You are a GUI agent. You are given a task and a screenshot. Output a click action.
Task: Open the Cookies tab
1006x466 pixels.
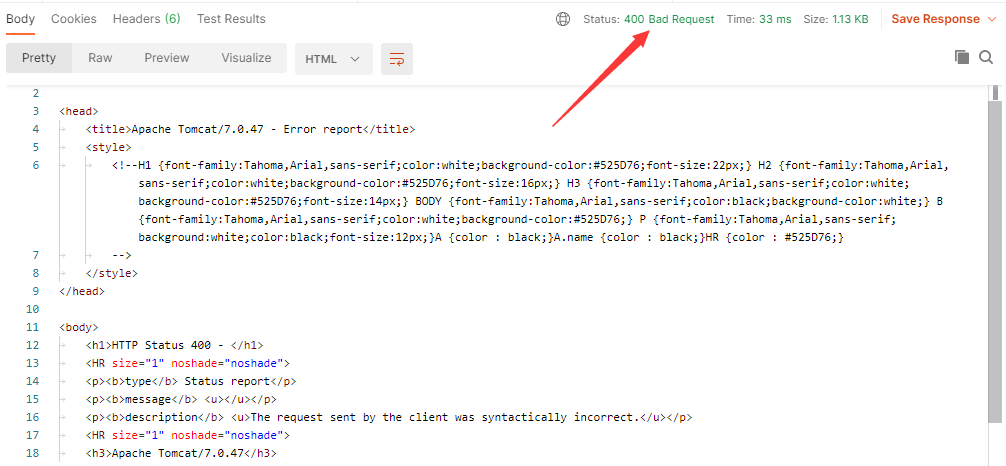click(x=74, y=19)
